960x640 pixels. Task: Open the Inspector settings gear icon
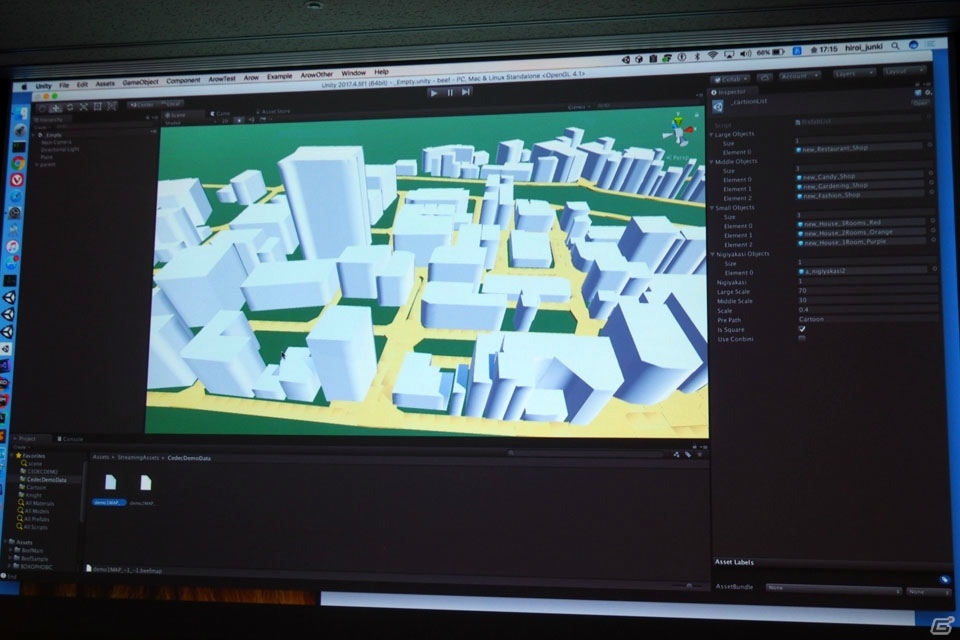(x=928, y=92)
